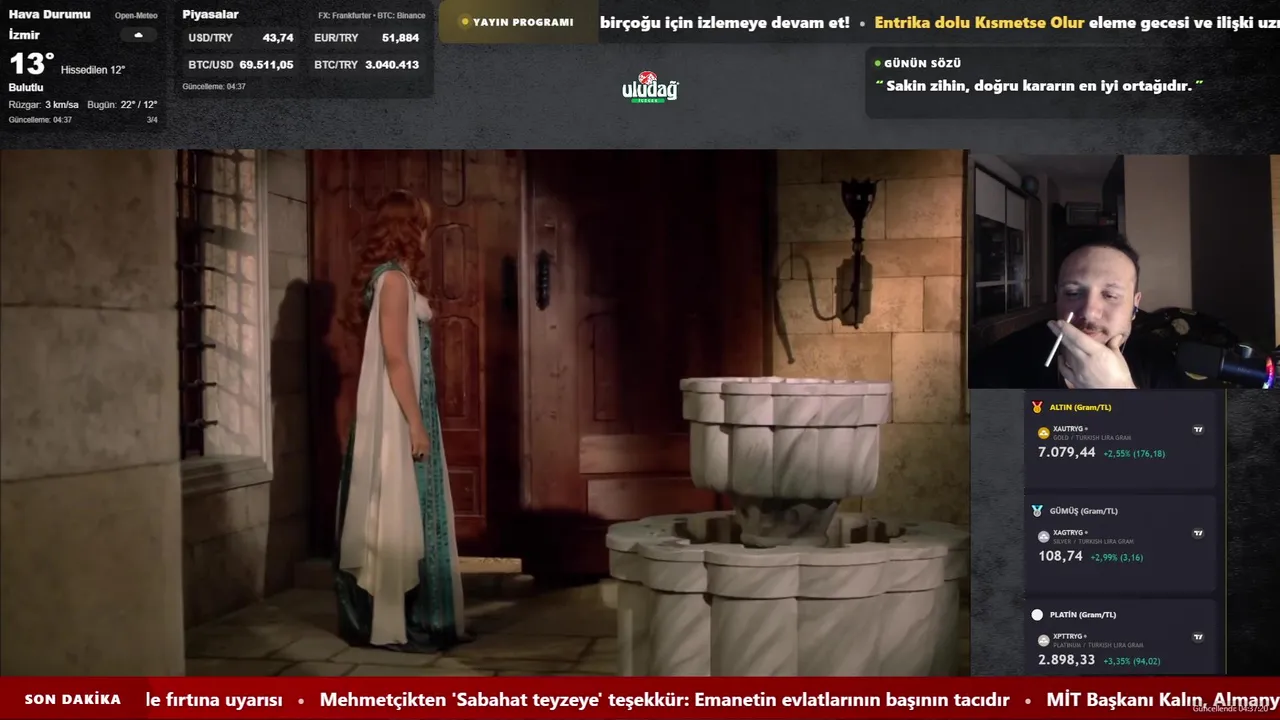Click the green dot beside Günün Sözü
This screenshot has height=720, width=1280.
[x=877, y=63]
